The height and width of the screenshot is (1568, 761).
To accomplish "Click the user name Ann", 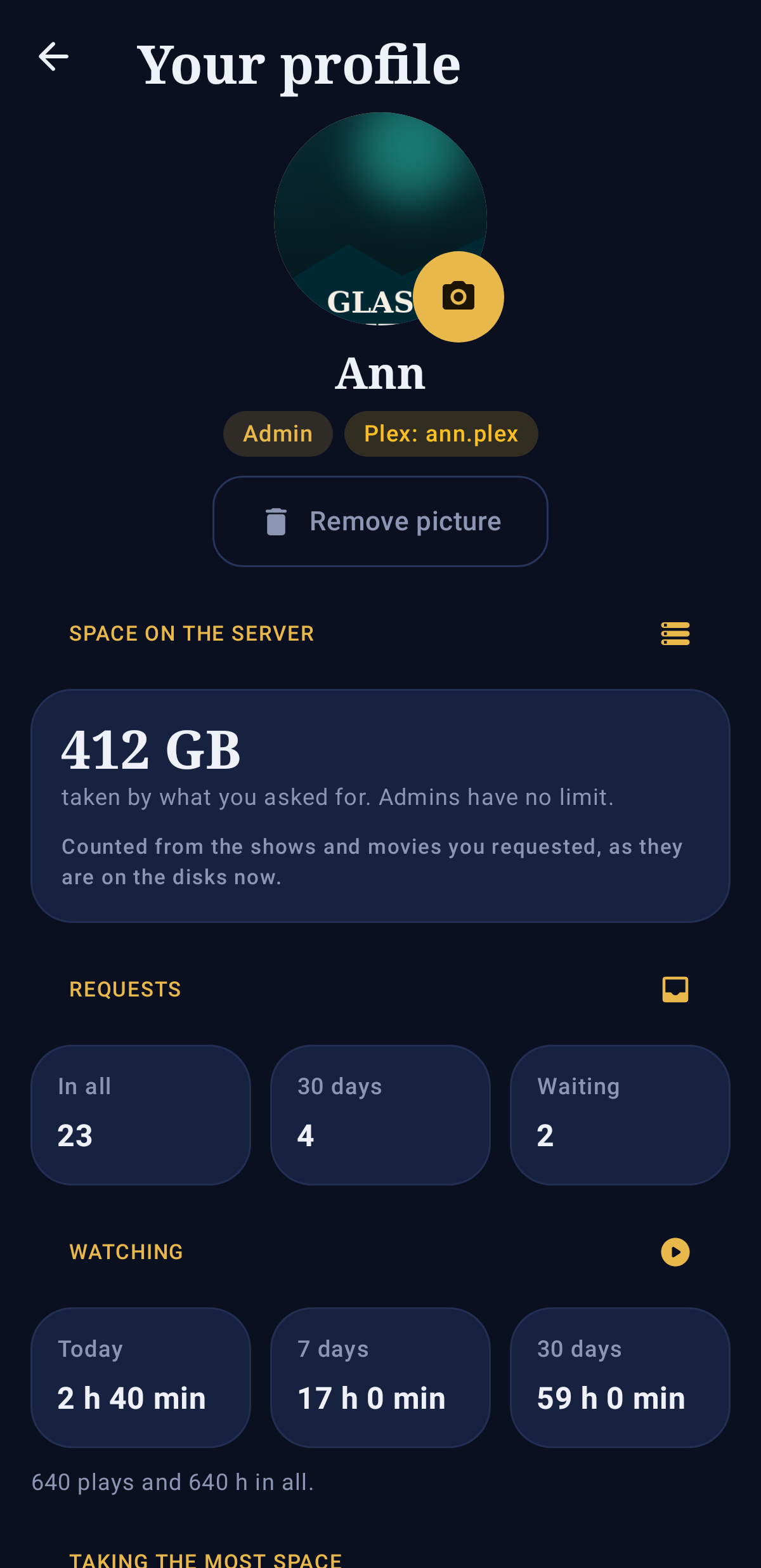I will pos(380,374).
